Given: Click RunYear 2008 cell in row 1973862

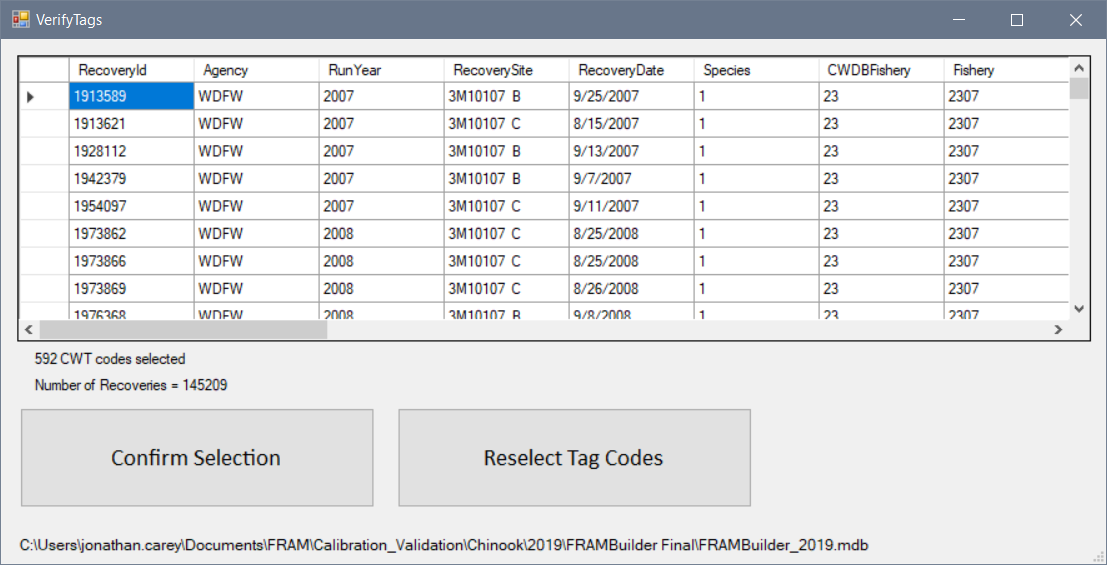Looking at the screenshot, I should 381,234.
